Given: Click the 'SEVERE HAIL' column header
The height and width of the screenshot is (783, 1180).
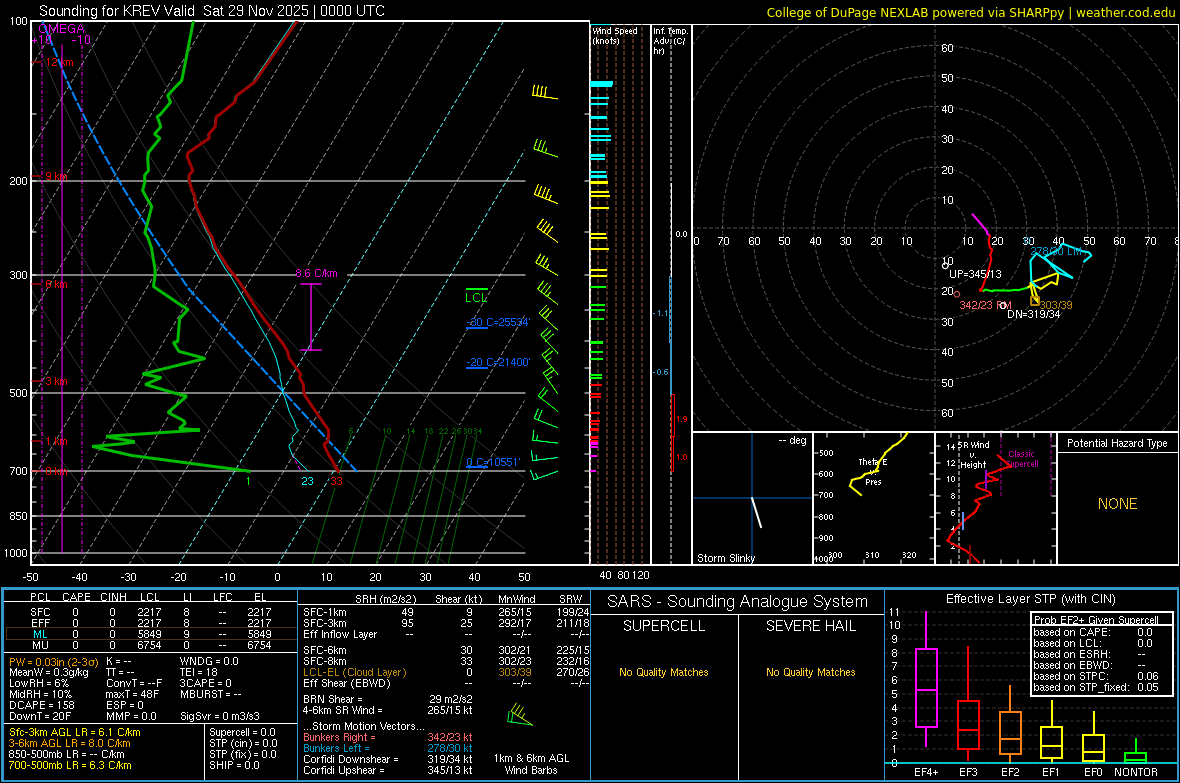Looking at the screenshot, I should click(x=810, y=626).
